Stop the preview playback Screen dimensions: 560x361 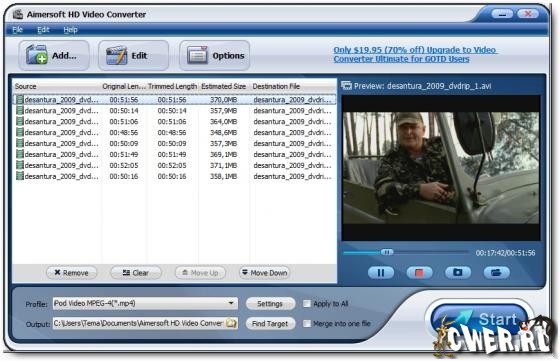(419, 272)
